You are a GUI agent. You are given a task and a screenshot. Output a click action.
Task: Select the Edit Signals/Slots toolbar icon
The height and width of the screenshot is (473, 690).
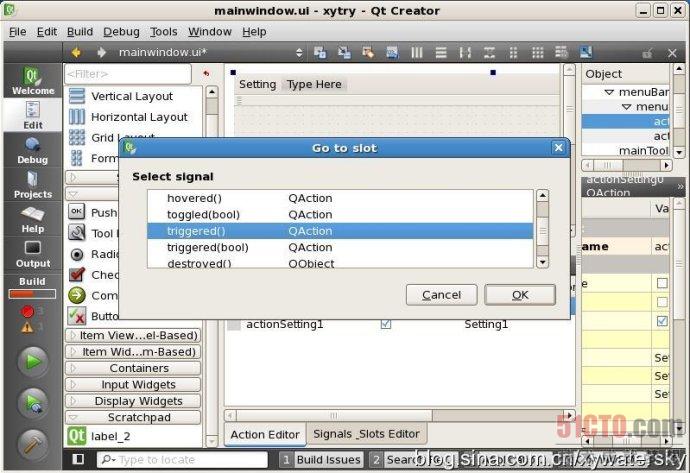[x=344, y=53]
